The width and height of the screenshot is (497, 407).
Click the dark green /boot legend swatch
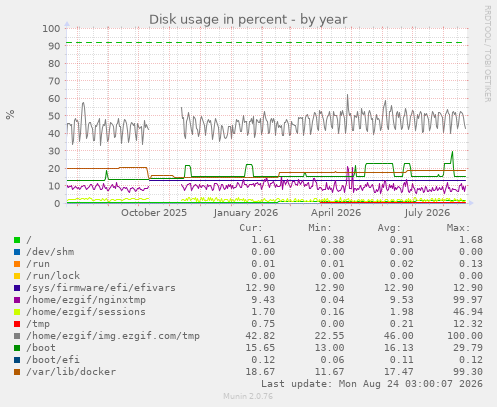(17, 348)
